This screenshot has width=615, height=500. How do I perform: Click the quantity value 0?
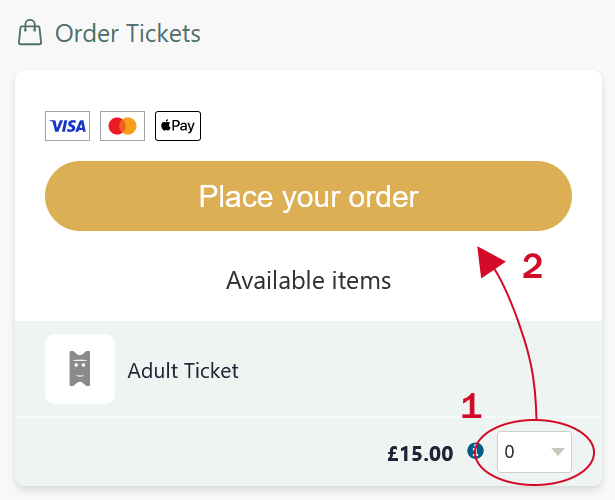tap(510, 453)
